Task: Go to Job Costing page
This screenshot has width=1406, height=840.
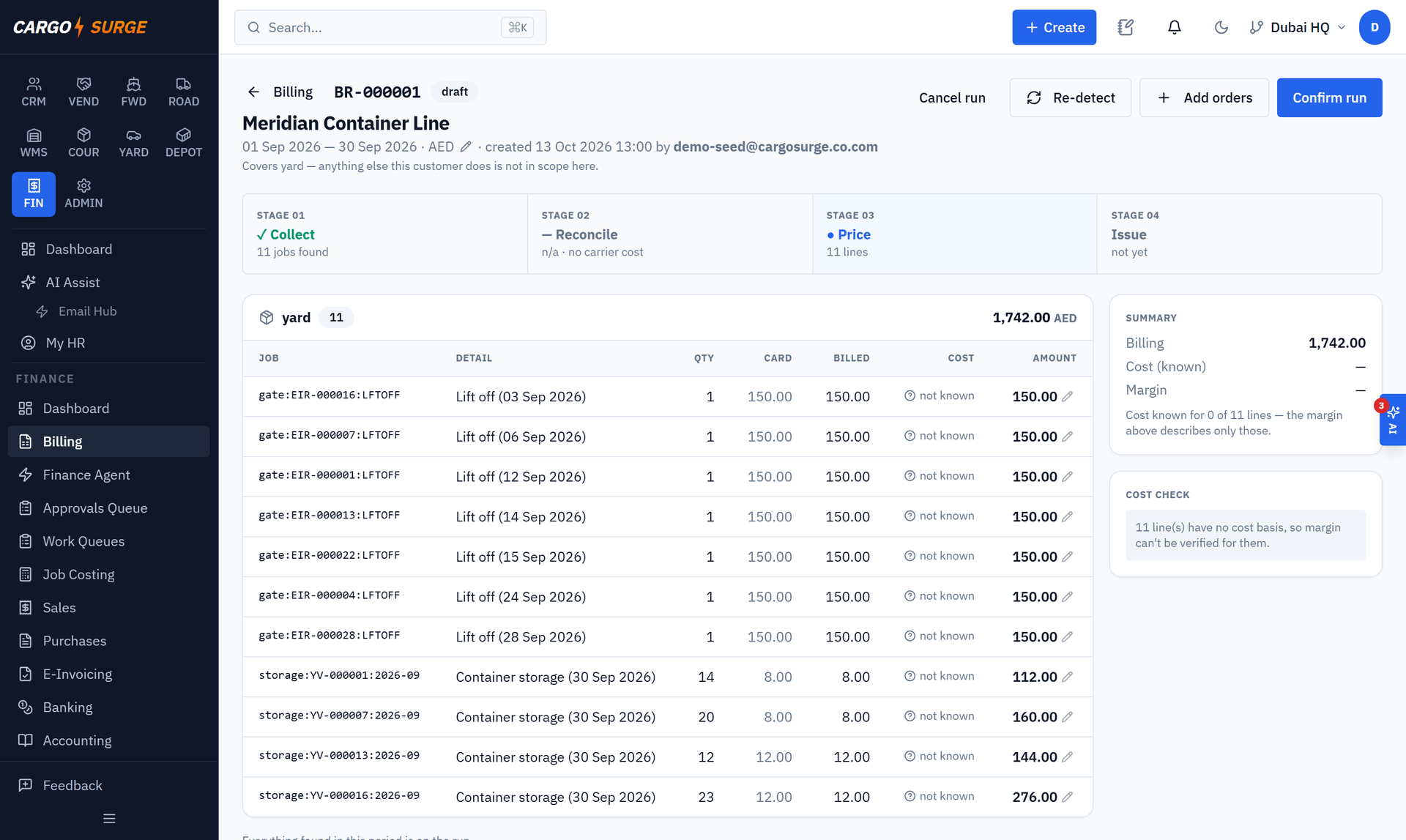Action: point(109,574)
